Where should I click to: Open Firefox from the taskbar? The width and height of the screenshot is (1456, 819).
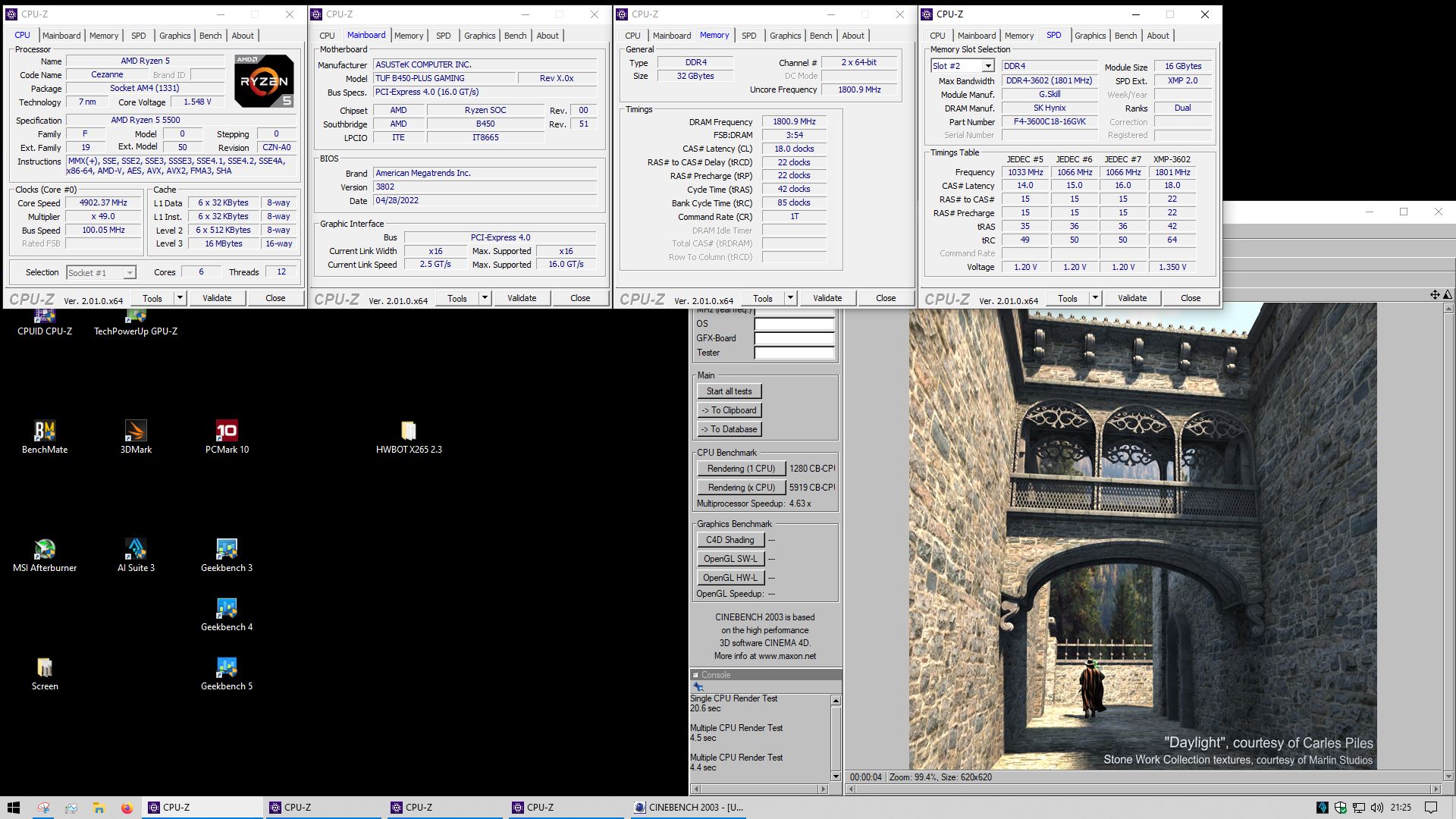tap(127, 808)
